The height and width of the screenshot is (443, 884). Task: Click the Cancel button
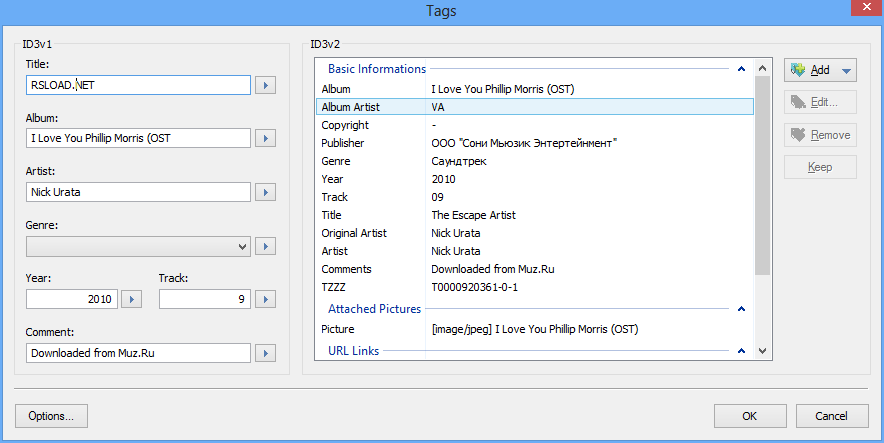(831, 416)
